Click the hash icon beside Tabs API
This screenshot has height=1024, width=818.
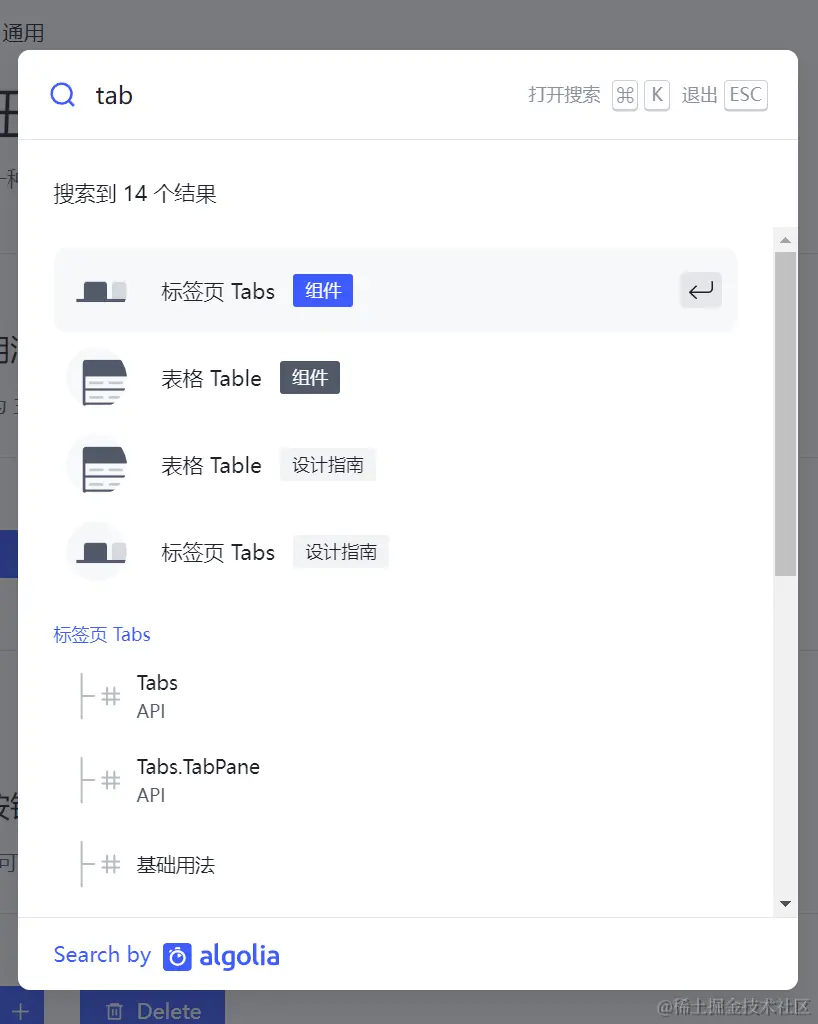click(111, 696)
